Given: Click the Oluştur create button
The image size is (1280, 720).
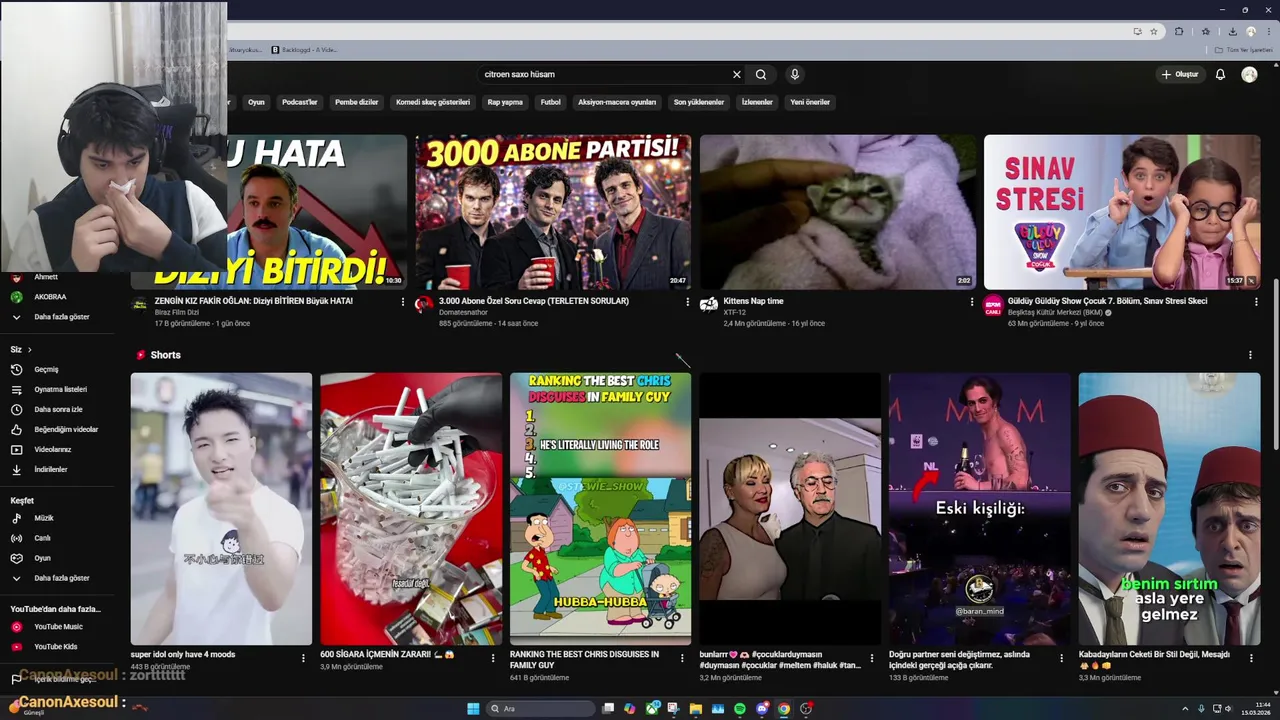Looking at the screenshot, I should pyautogui.click(x=1179, y=74).
